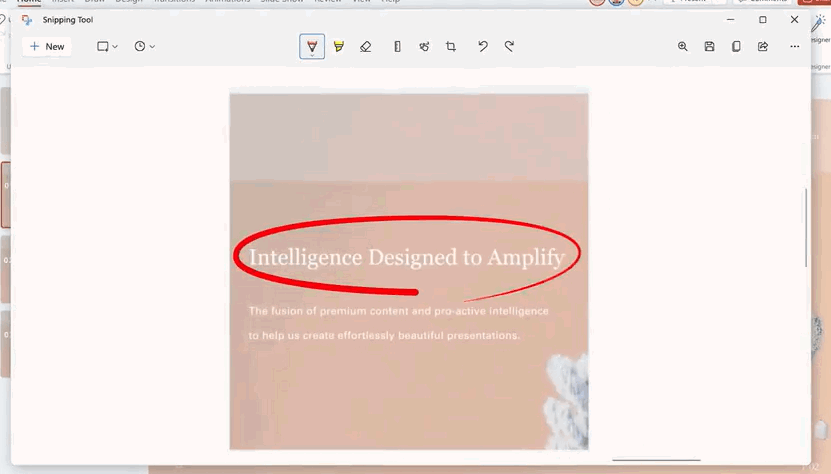The height and width of the screenshot is (474, 831).
Task: Select the Ballpoint pen tool
Action: click(x=312, y=47)
